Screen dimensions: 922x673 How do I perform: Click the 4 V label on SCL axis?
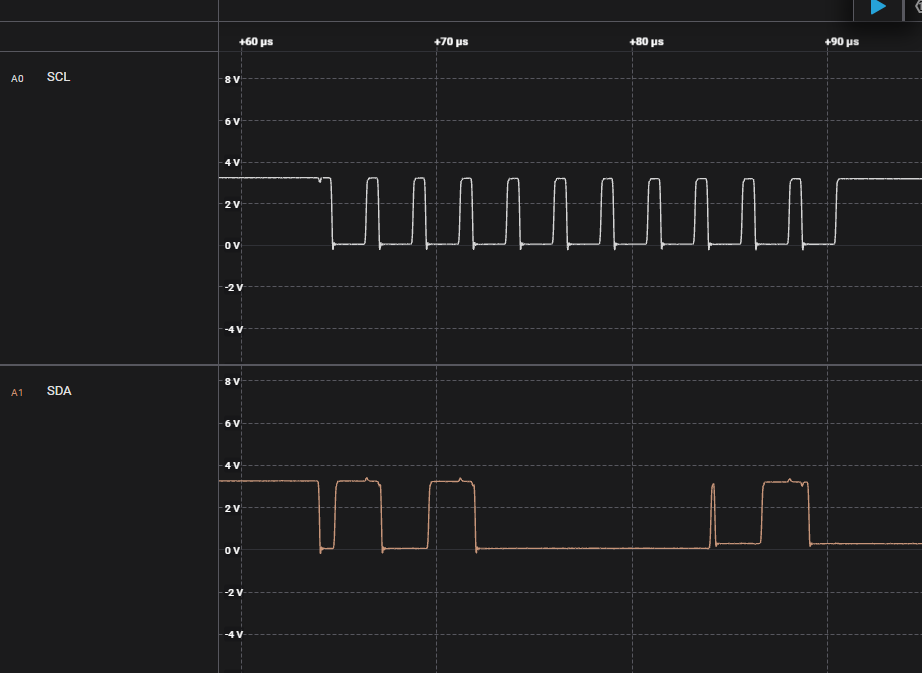pos(232,163)
